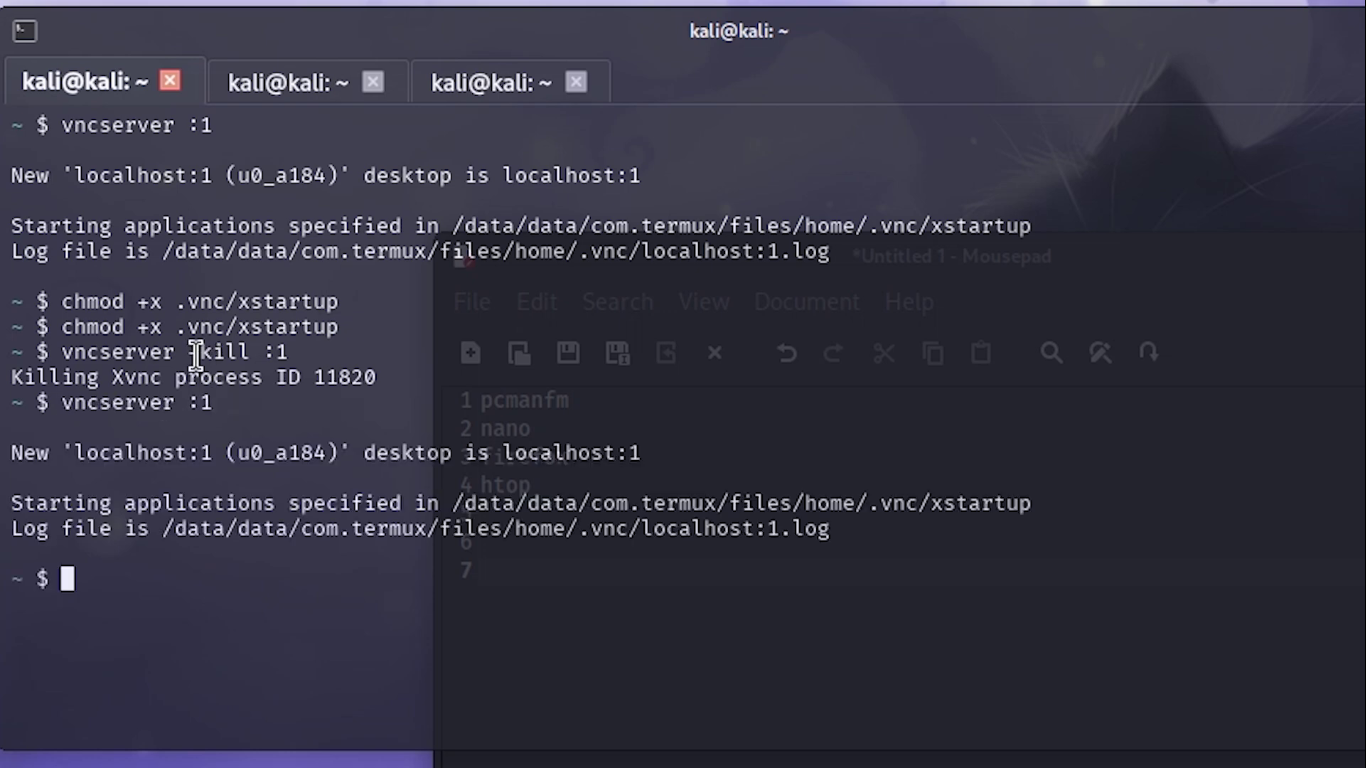The height and width of the screenshot is (768, 1366).
Task: Switch to the second kali@kali terminal tab
Action: pyautogui.click(x=288, y=83)
